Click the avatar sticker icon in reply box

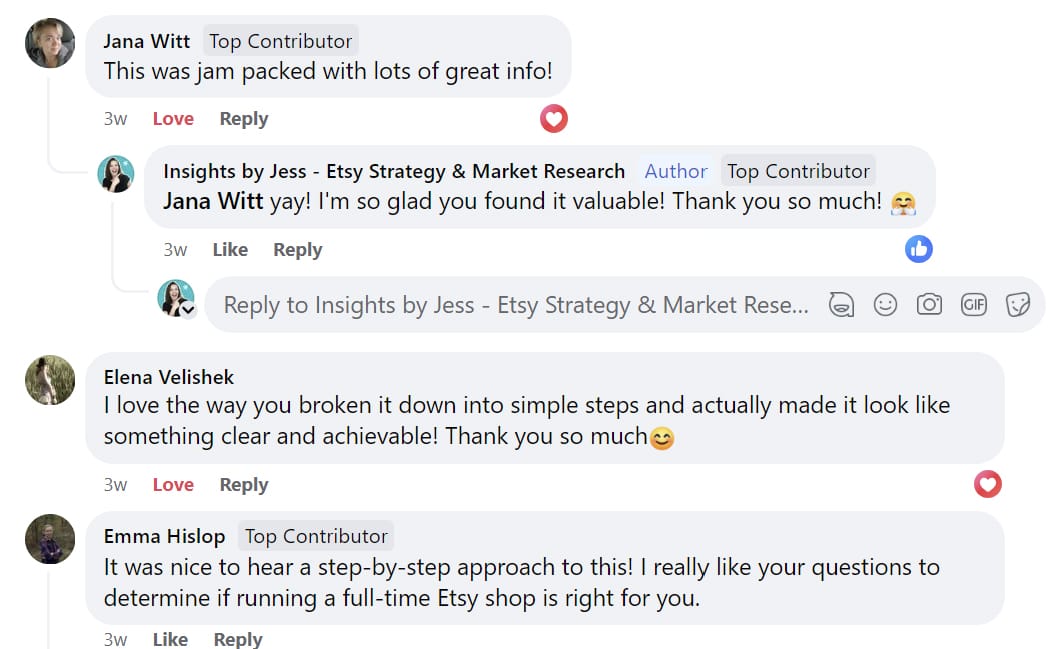click(x=841, y=305)
